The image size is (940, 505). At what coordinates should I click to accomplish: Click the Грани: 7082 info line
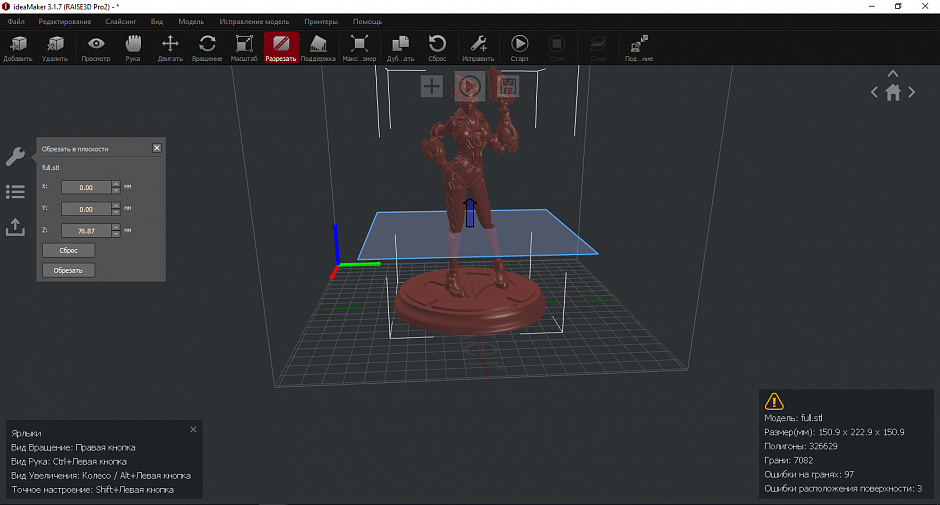point(789,461)
